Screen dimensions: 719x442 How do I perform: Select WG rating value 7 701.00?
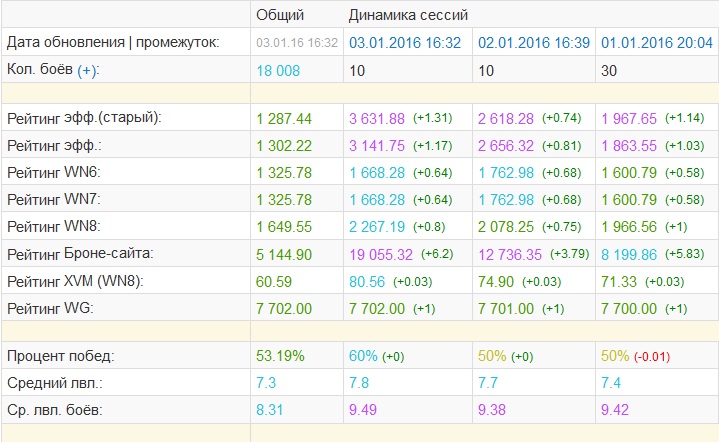[506, 309]
